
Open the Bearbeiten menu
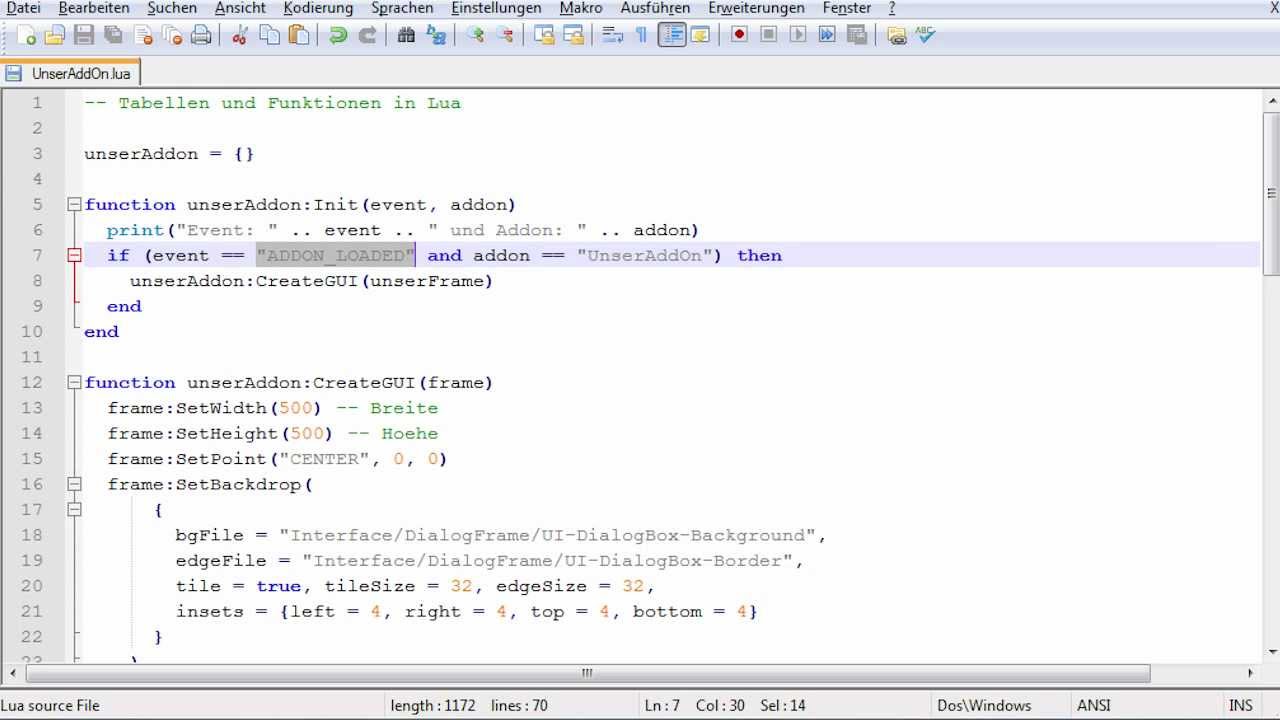tap(94, 8)
